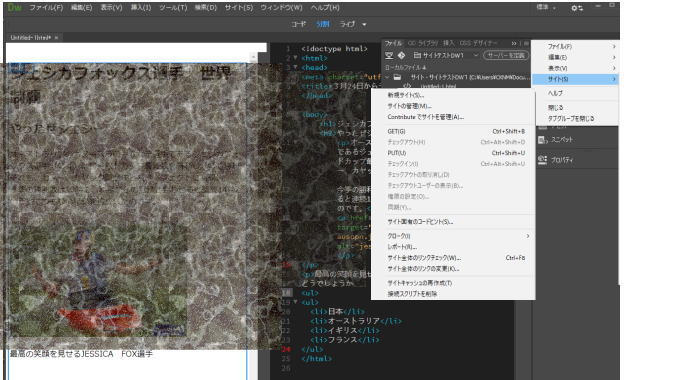Choose 表示(V) in panel options menu
Screen dimensions: 700x380
[575, 68]
